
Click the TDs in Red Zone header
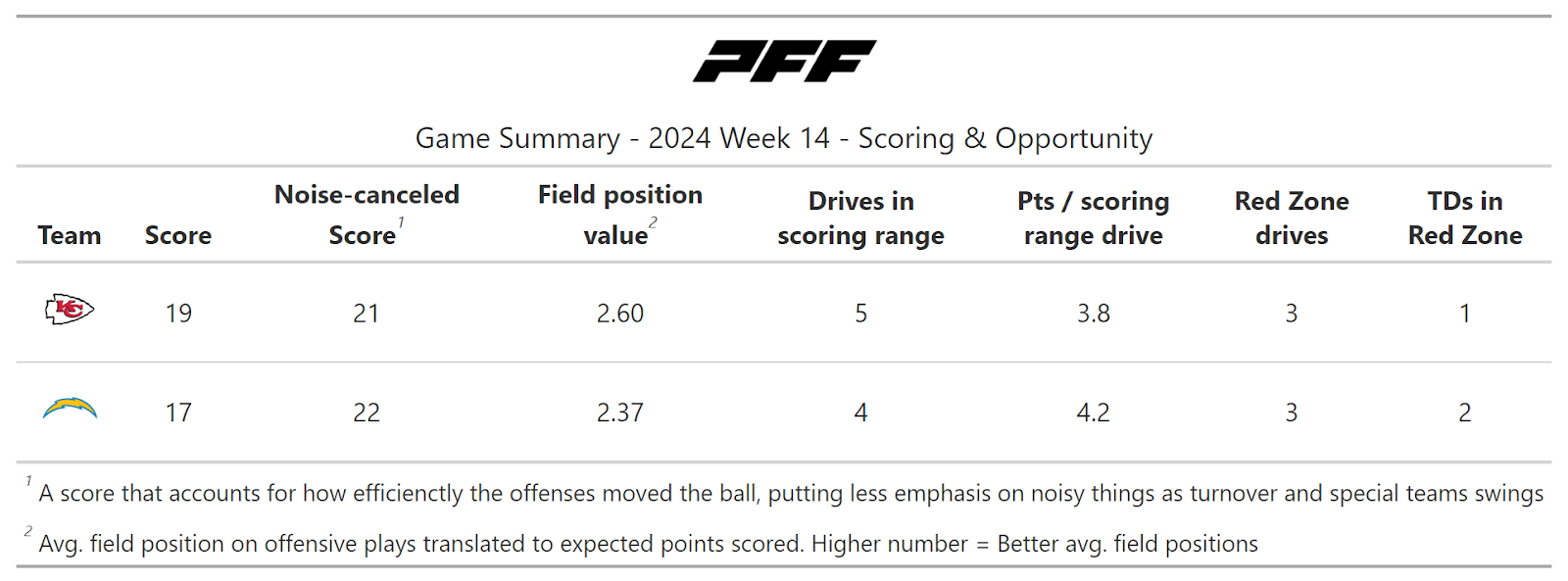click(x=1464, y=218)
